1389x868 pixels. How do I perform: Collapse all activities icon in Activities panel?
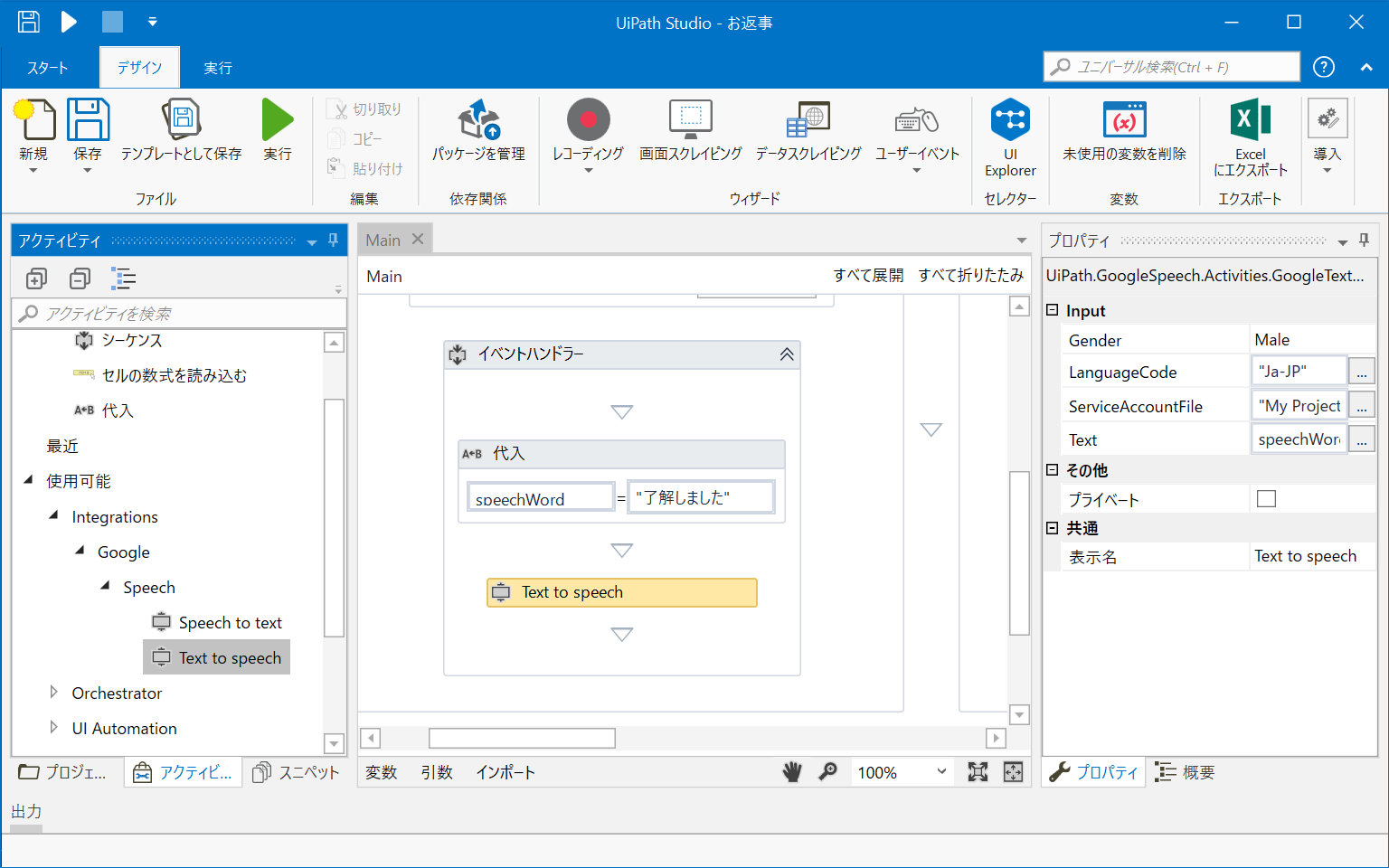(80, 278)
